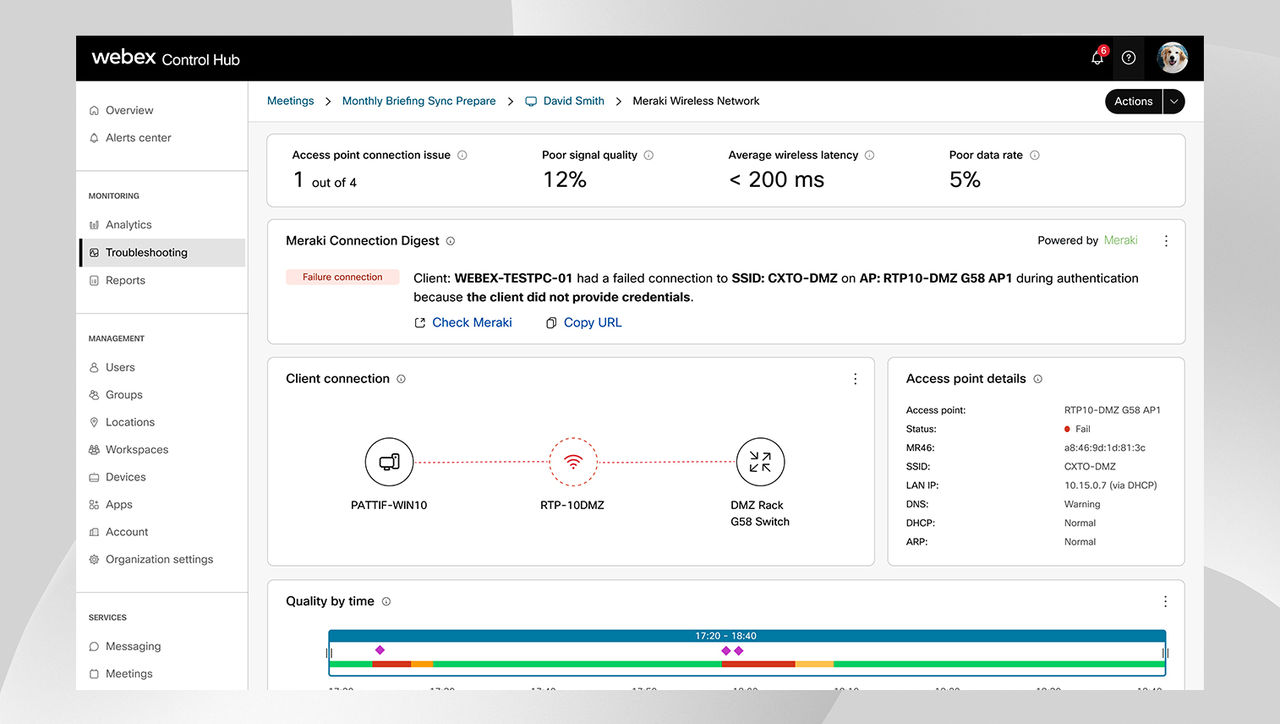Open the Check Meraki link

[x=463, y=323]
